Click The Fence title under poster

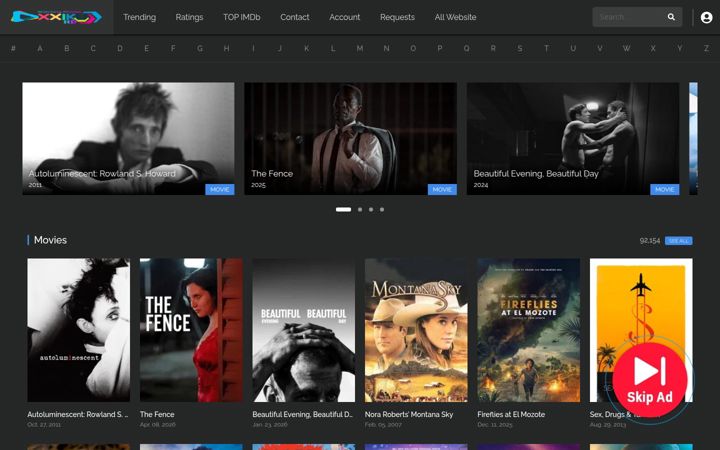157,414
